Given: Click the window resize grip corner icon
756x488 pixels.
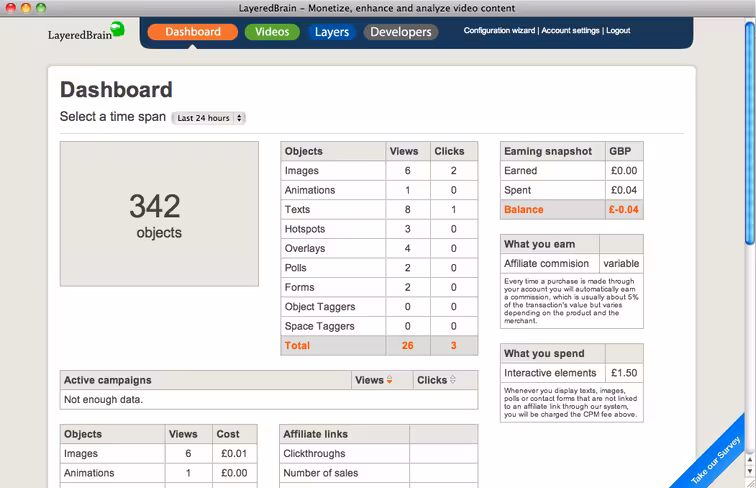Looking at the screenshot, I should coord(750,483).
